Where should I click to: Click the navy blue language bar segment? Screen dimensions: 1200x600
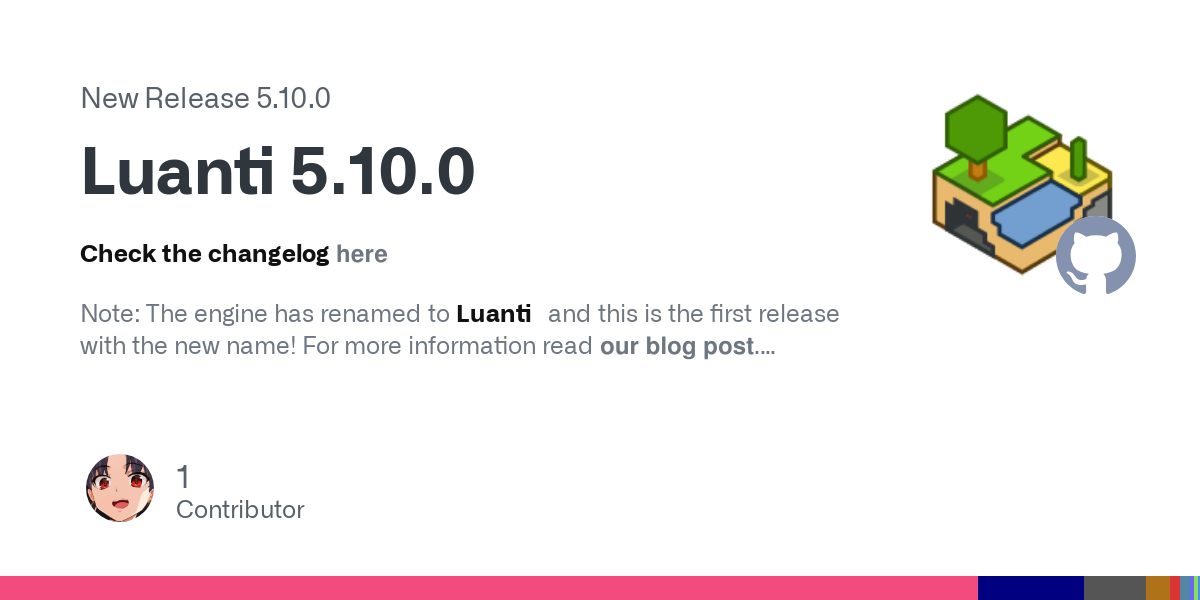click(1031, 588)
